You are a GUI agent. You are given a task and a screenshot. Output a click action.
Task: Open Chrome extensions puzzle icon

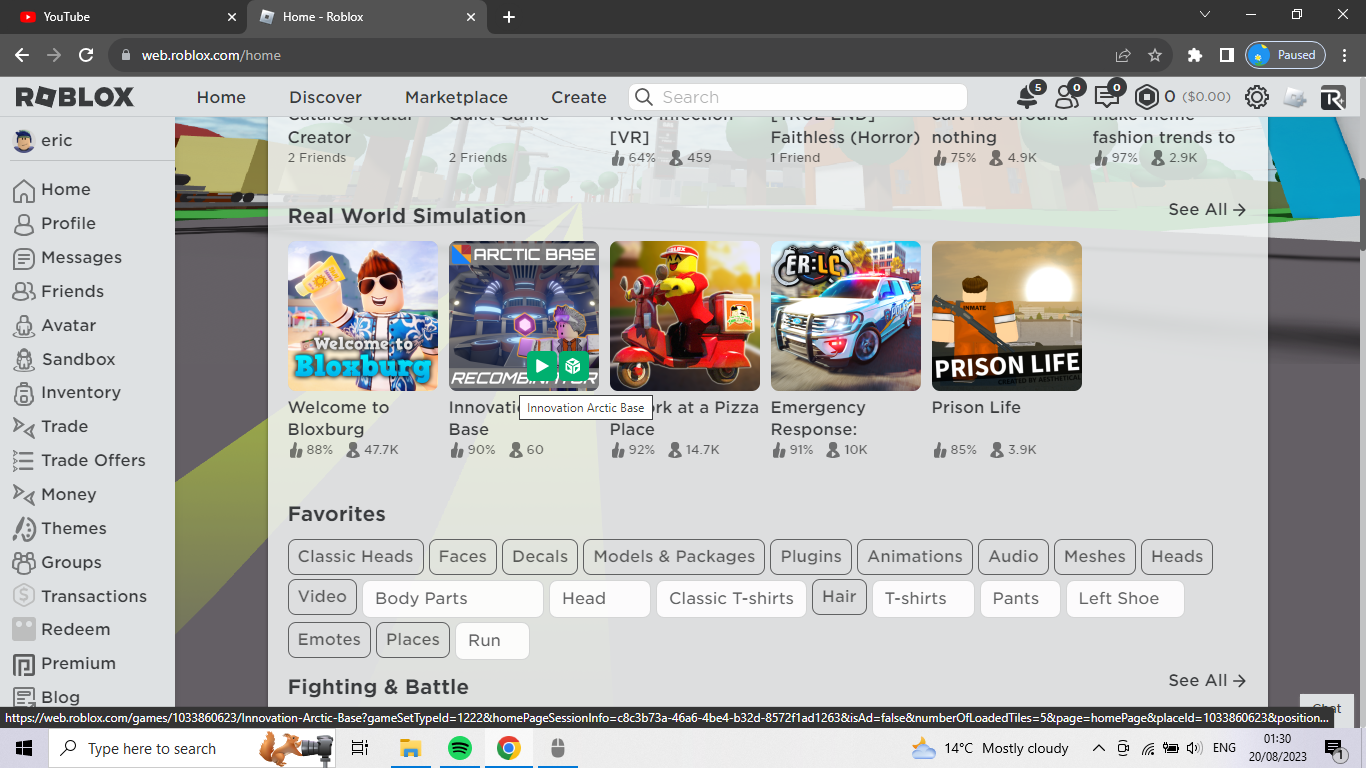(1194, 55)
